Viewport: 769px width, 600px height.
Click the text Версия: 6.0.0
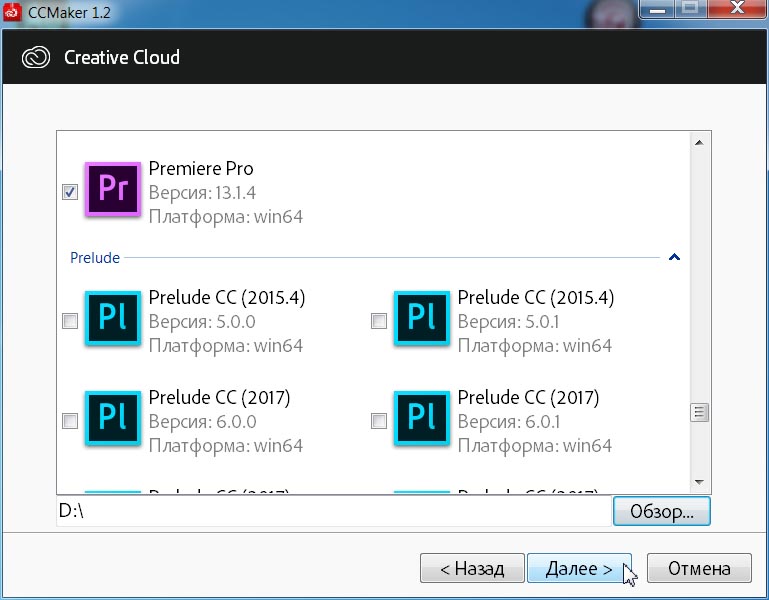tap(203, 422)
